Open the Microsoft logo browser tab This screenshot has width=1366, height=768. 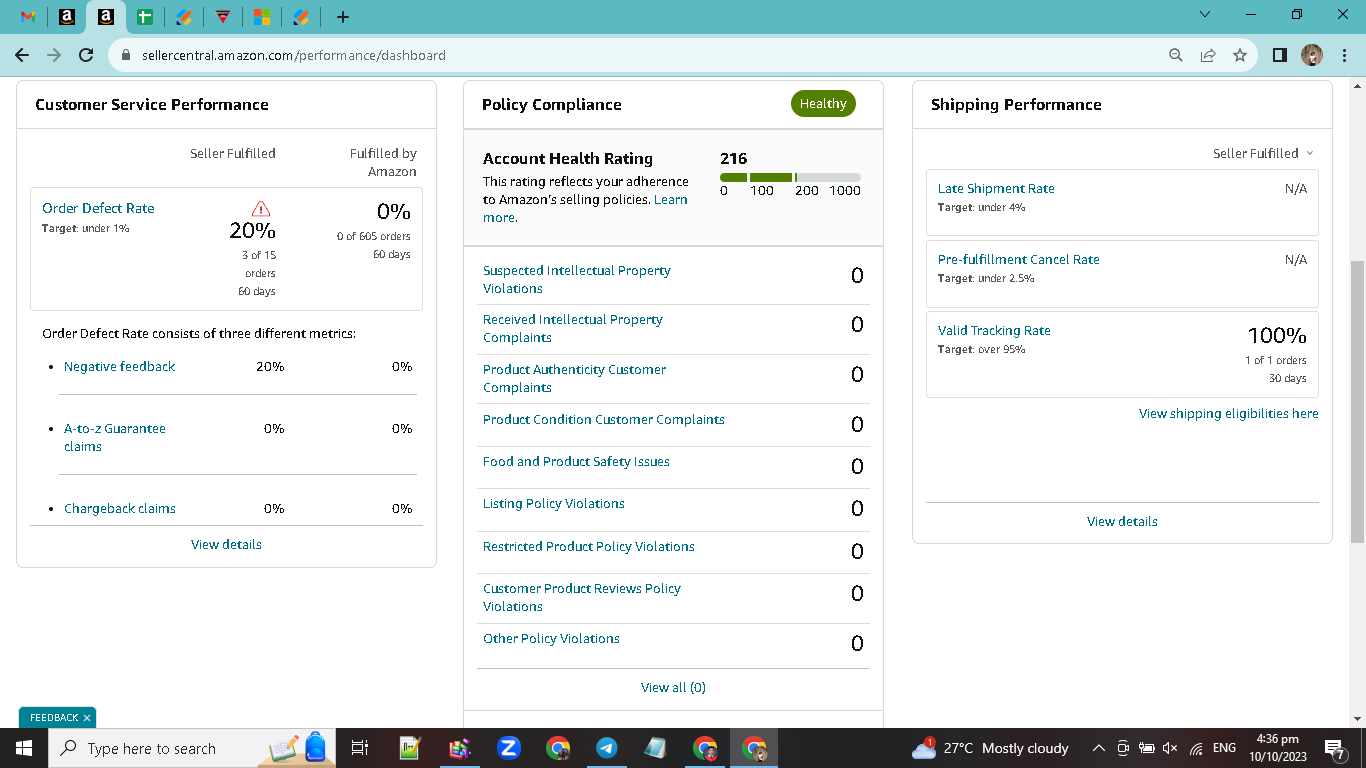pyautogui.click(x=261, y=17)
